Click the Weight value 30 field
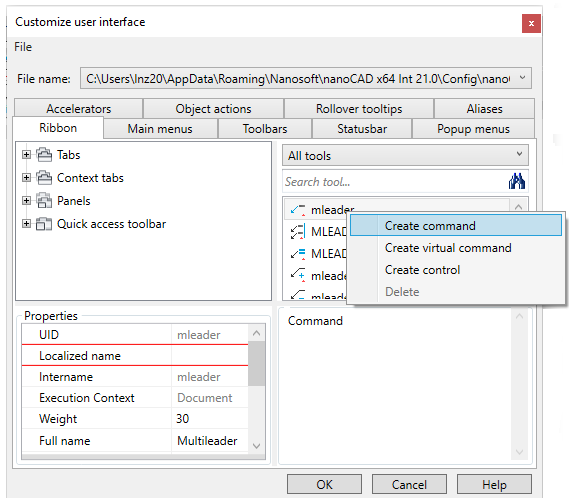This screenshot has width=571, height=498. (x=209, y=419)
